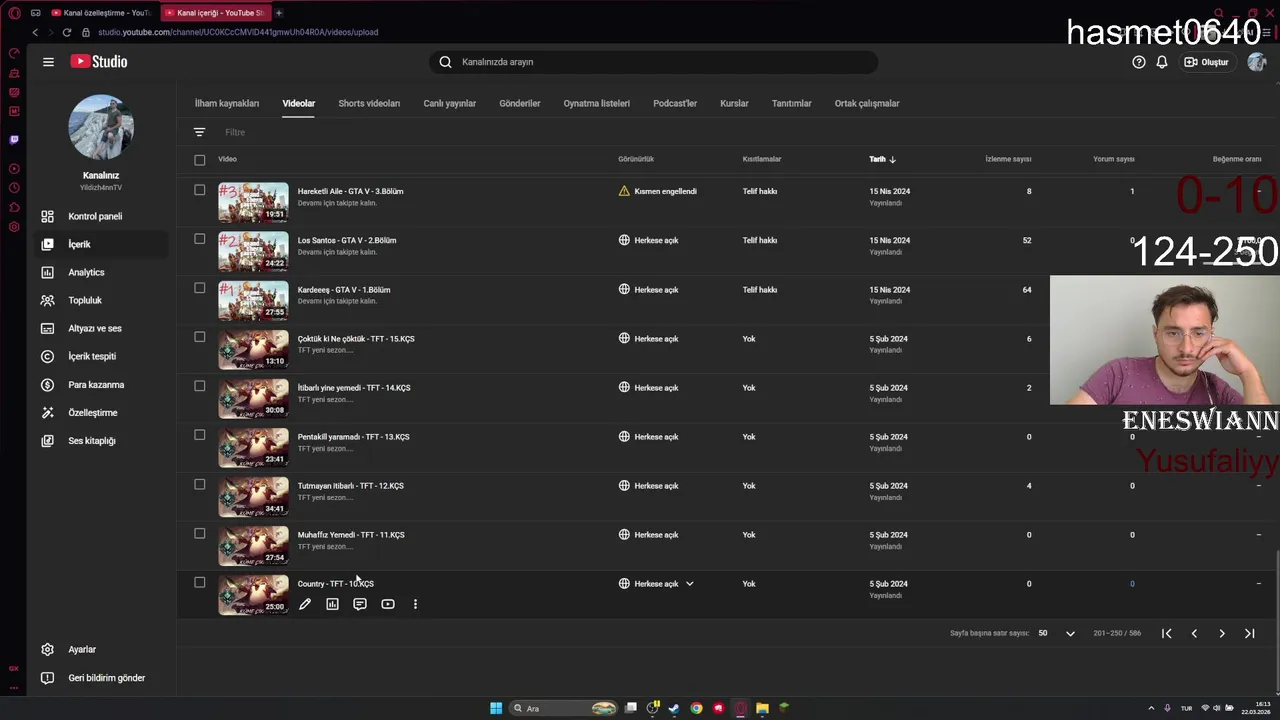Select checkbox for Tutmayan itibarlı video
1280x720 pixels.
[199, 484]
